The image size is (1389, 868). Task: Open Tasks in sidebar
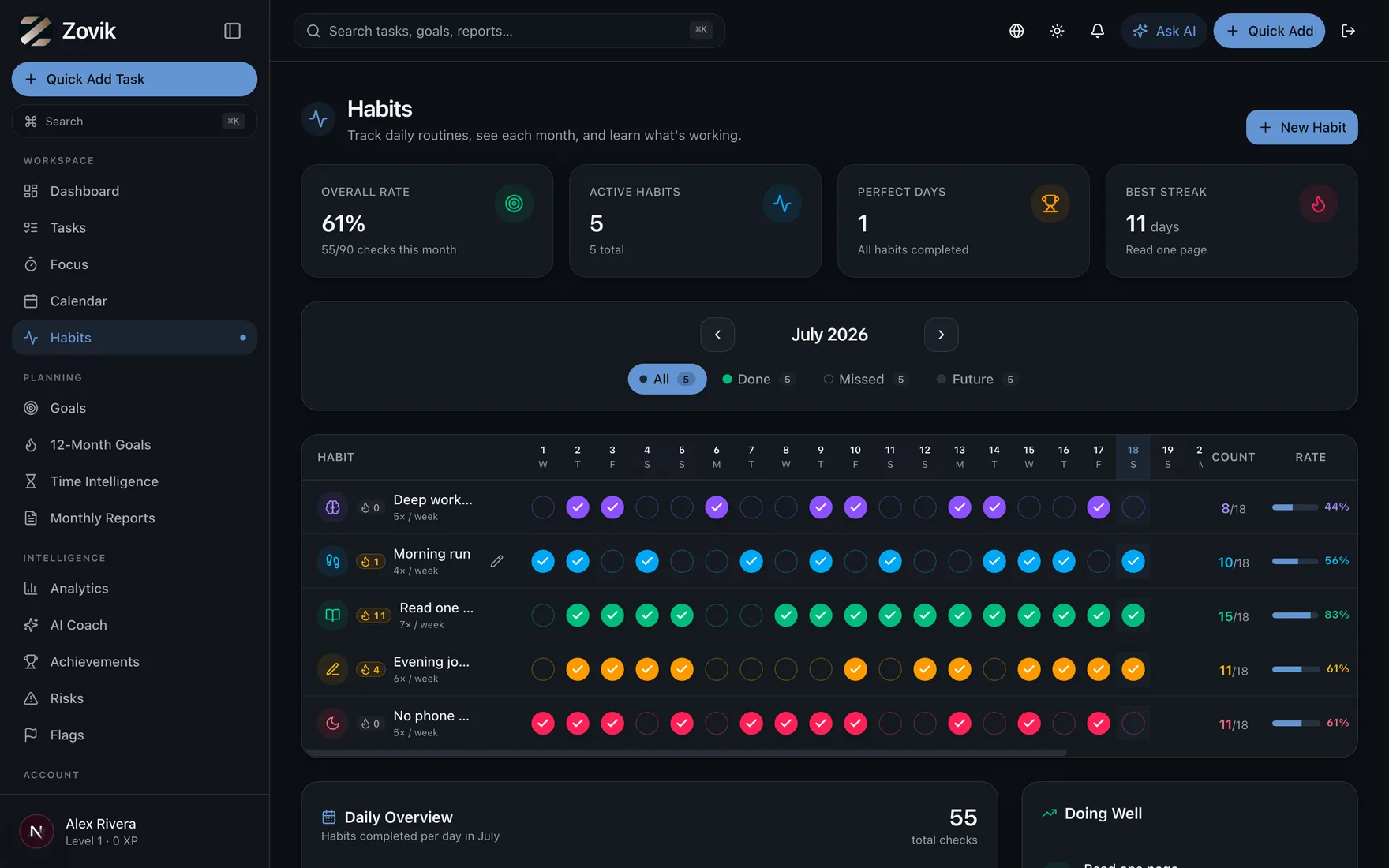(x=134, y=228)
